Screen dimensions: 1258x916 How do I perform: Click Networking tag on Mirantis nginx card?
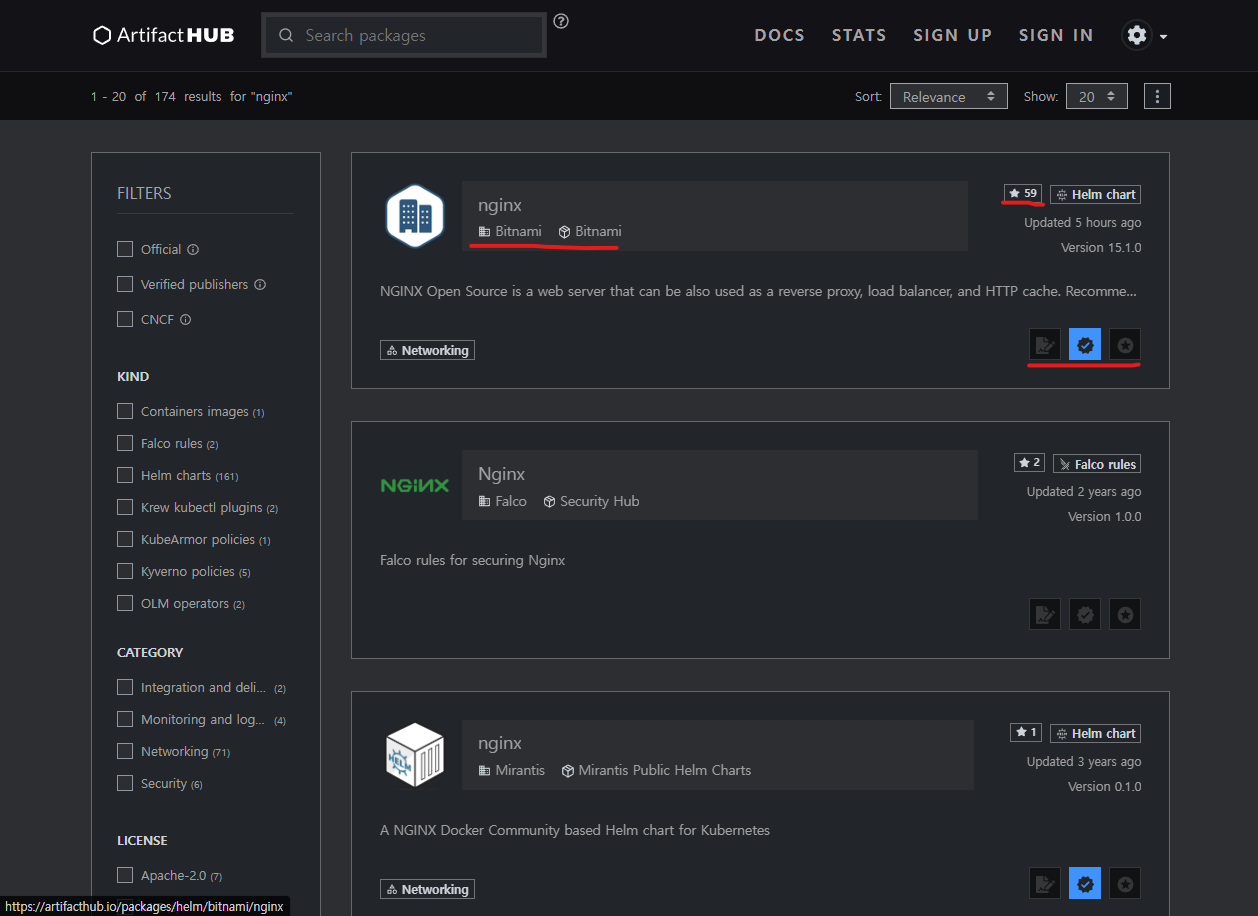click(x=427, y=889)
